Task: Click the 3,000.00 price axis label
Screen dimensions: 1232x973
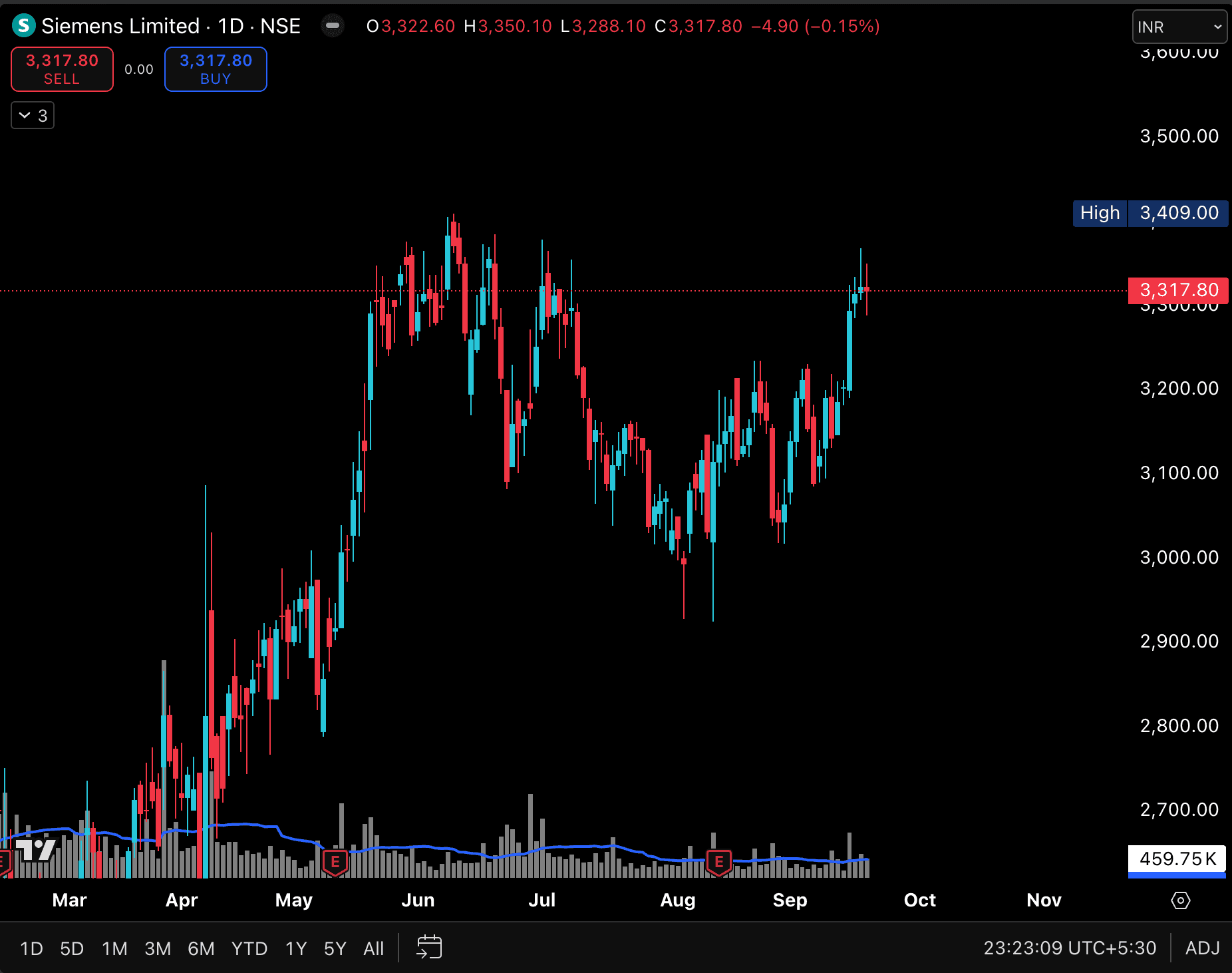Action: (1179, 558)
